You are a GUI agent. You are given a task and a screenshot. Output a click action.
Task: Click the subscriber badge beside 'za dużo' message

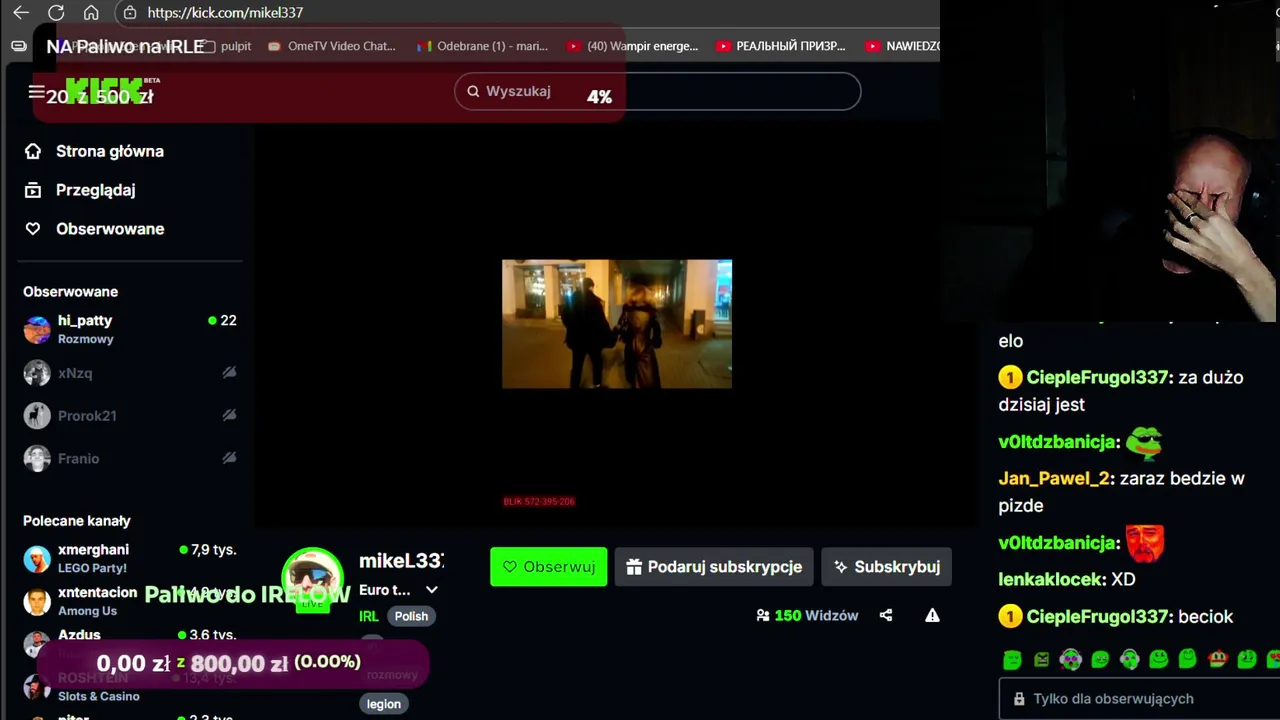point(1010,377)
